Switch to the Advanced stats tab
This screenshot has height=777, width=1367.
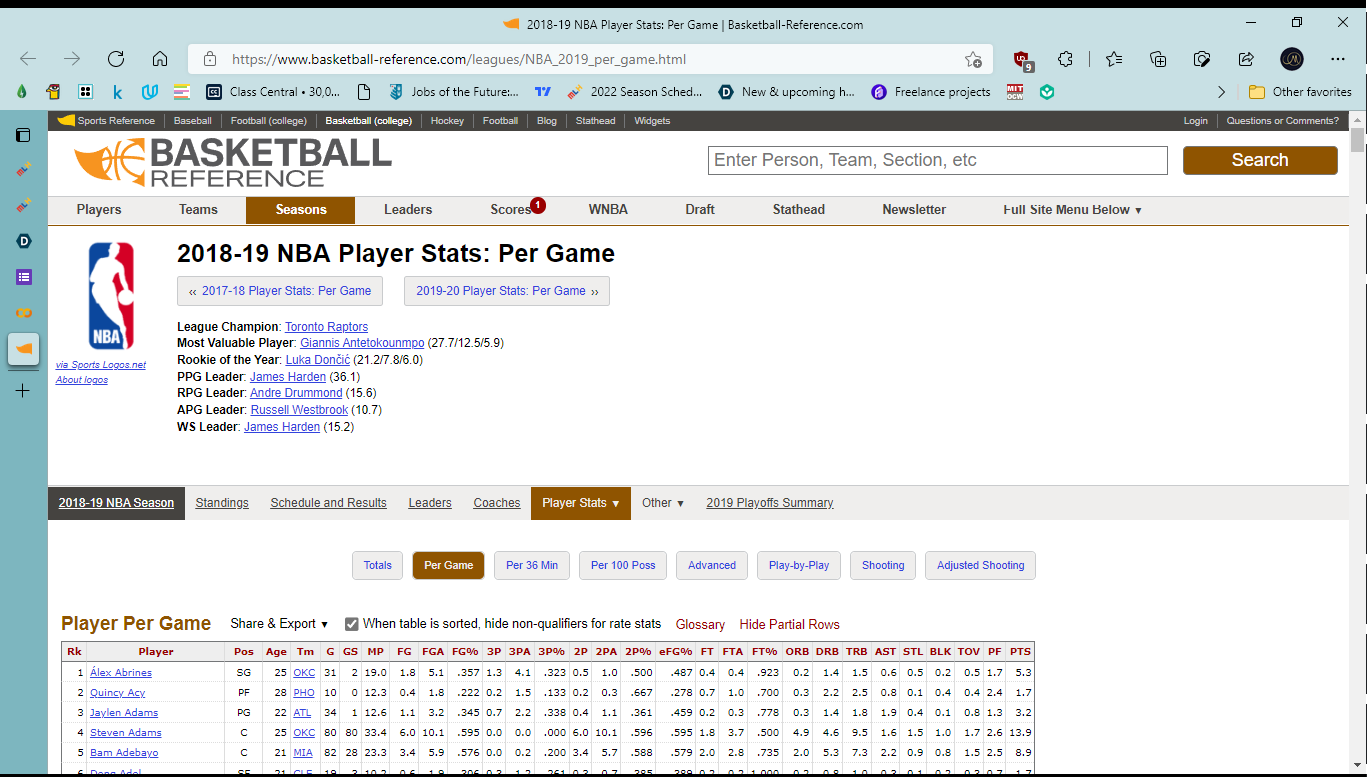click(712, 565)
